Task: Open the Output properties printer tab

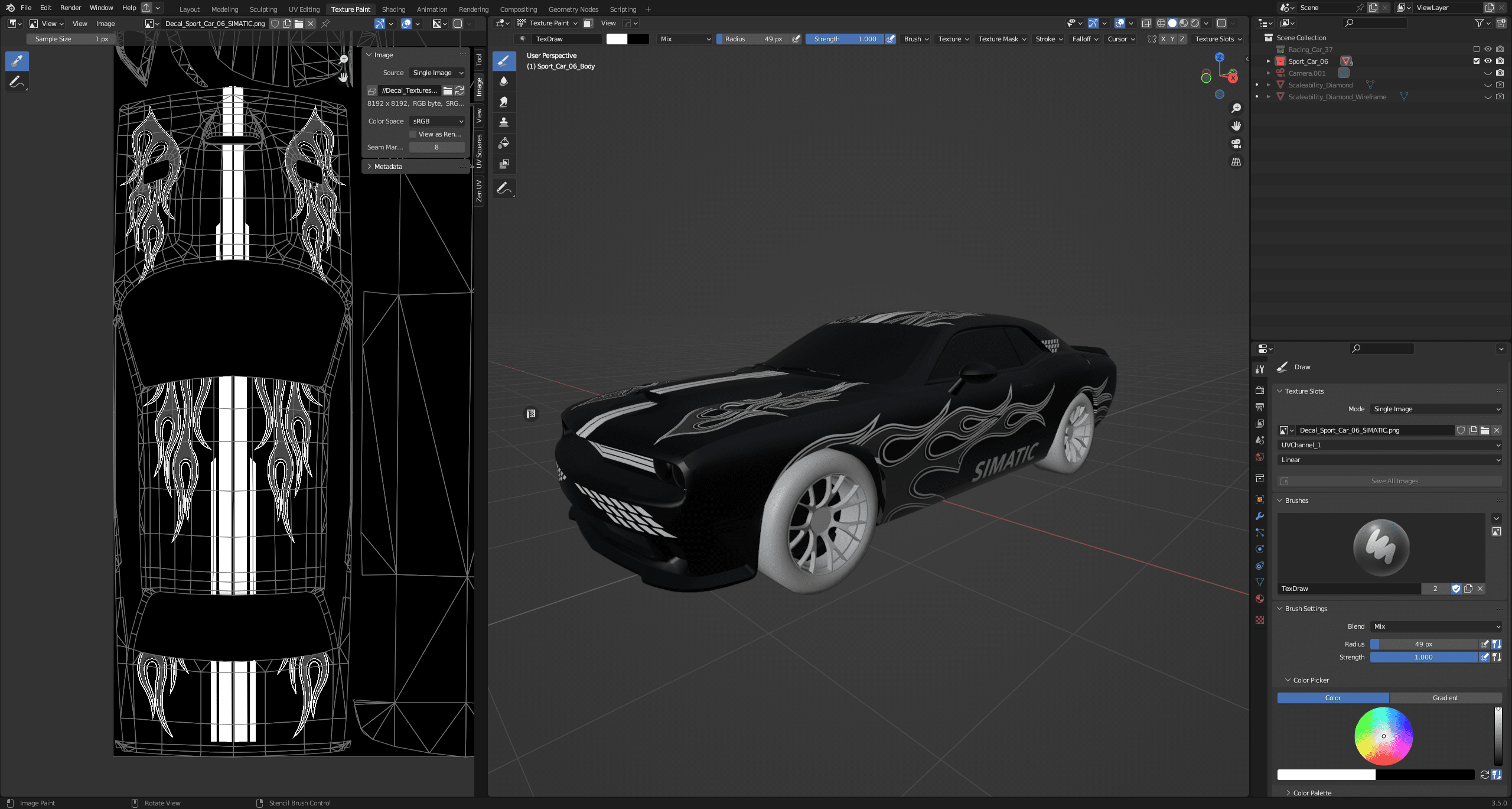Action: tap(1260, 407)
